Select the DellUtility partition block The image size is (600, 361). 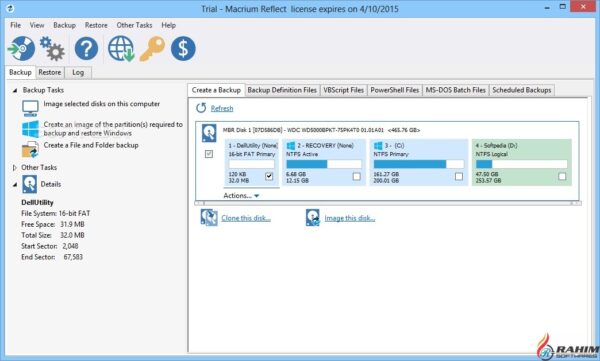[x=252, y=163]
